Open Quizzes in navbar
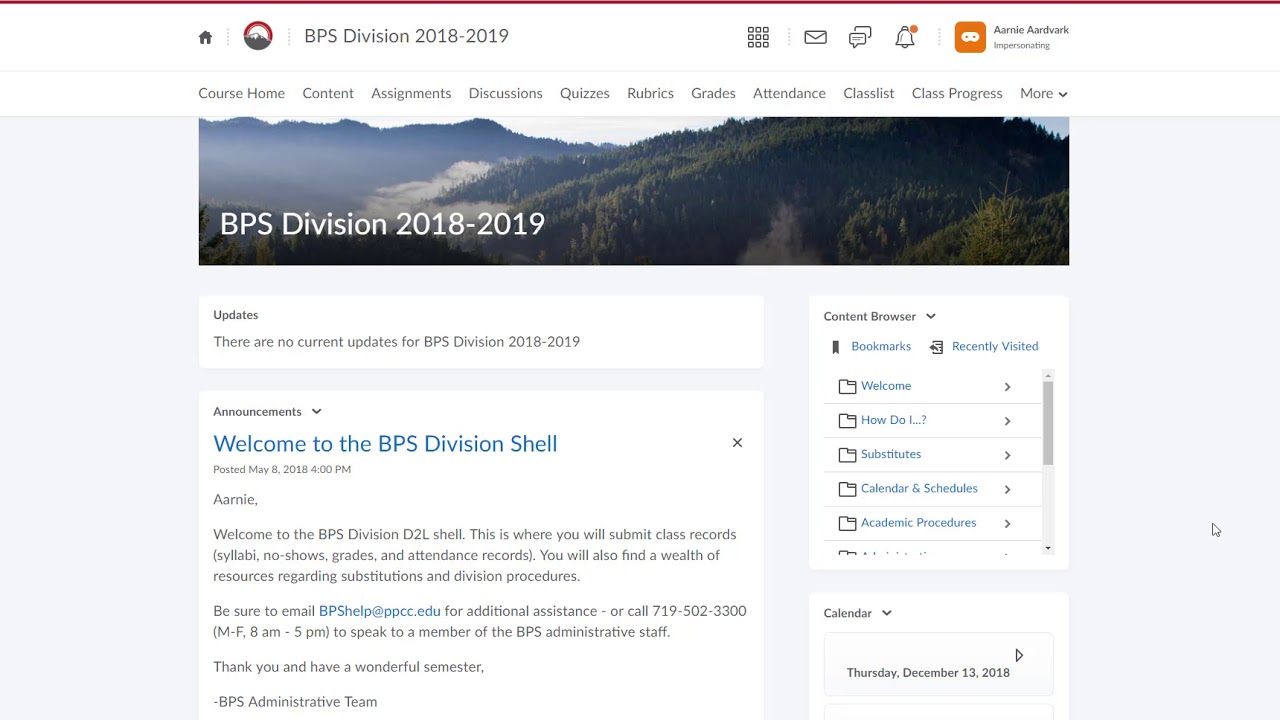Screen dimensions: 1280x720 [584, 93]
